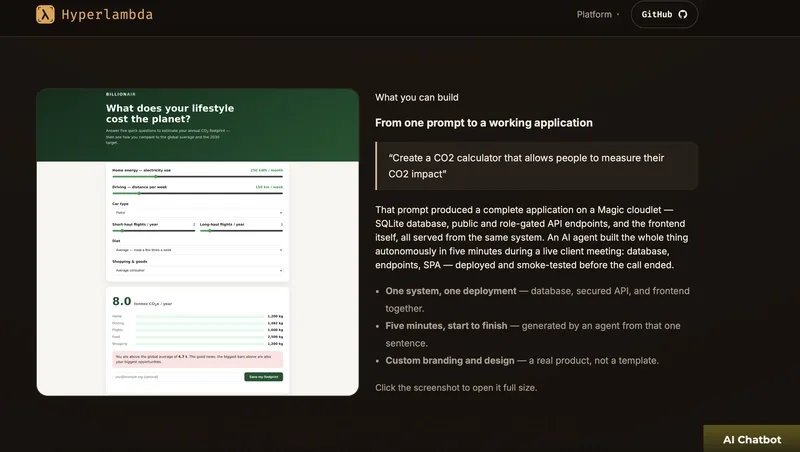Click bullet 'Five minutes, start to finish'
This screenshot has height=452, width=800.
(533, 334)
